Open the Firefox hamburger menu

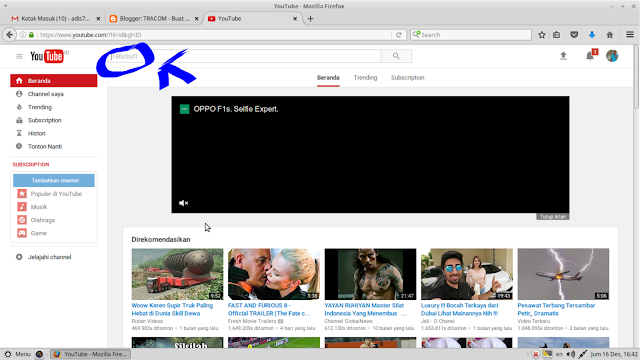pyautogui.click(x=630, y=35)
